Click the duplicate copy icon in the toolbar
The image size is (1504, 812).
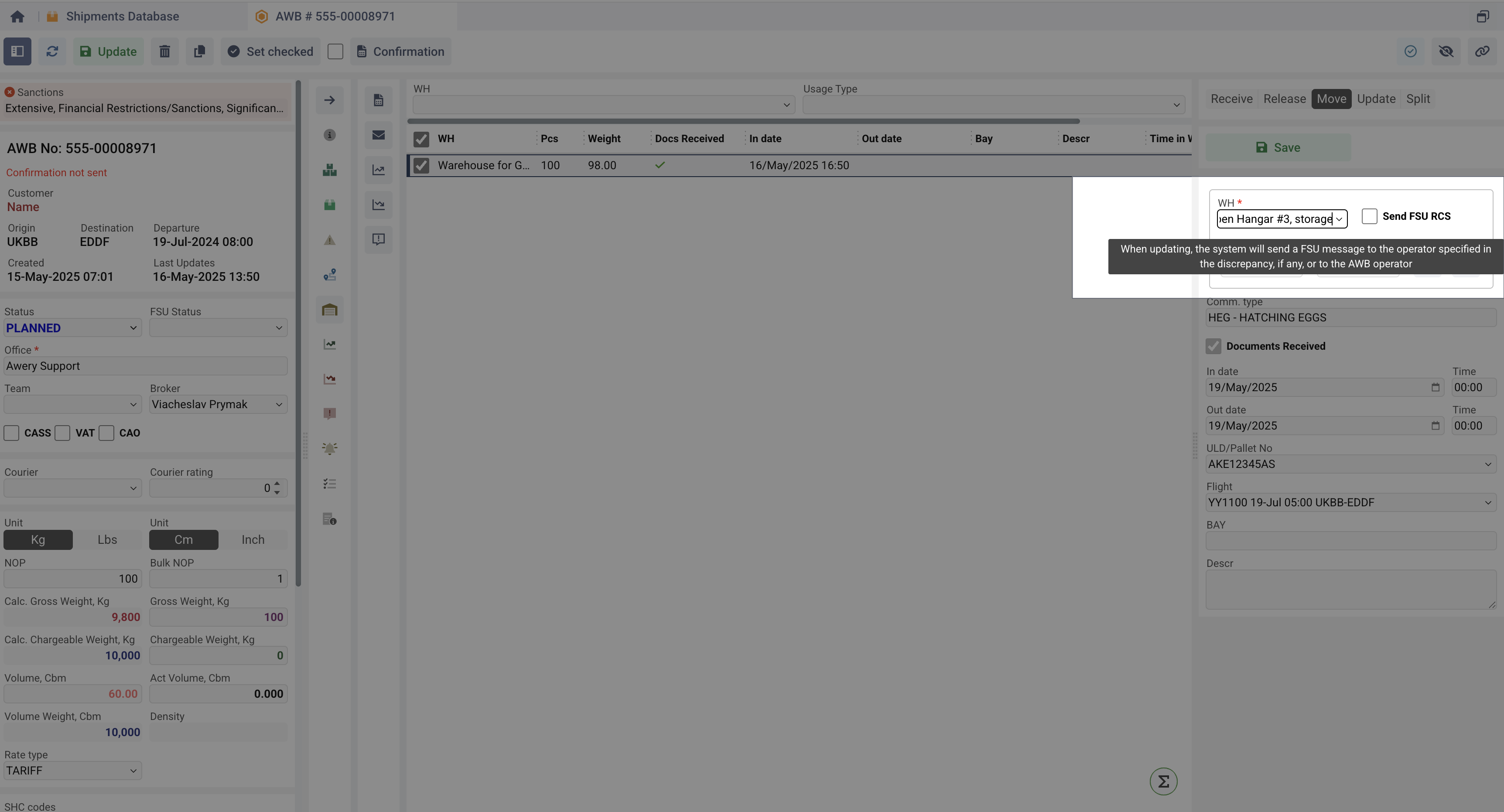click(x=199, y=51)
